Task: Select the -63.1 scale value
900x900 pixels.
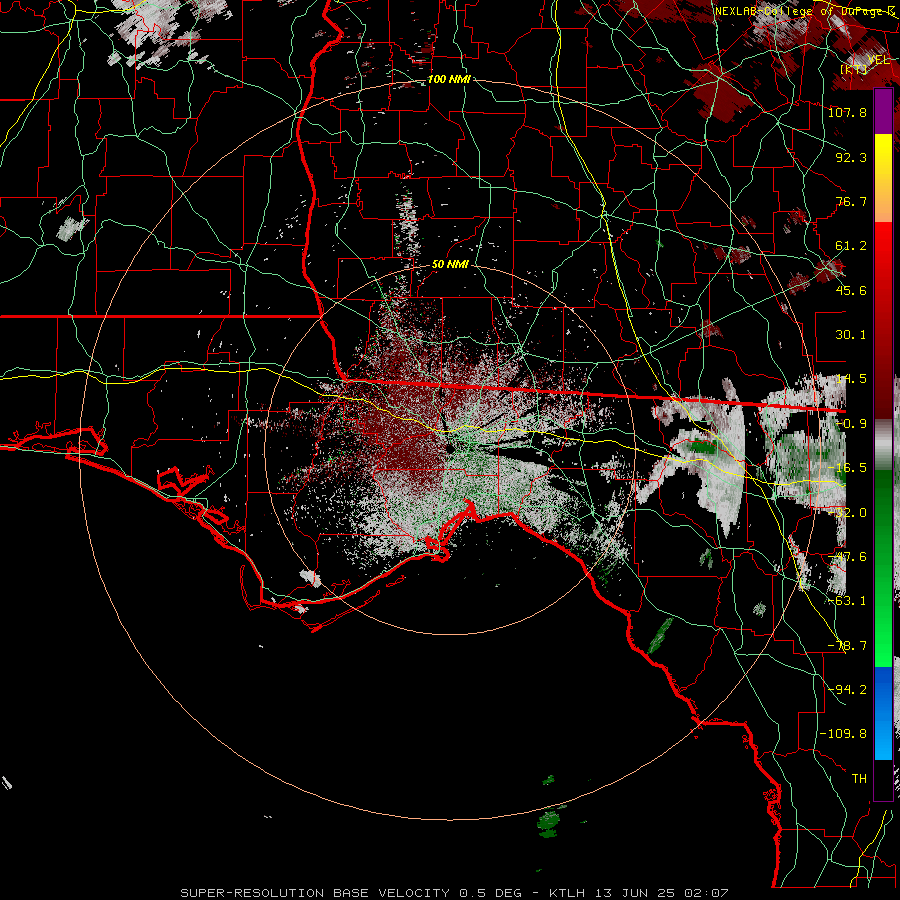Action: (x=847, y=601)
